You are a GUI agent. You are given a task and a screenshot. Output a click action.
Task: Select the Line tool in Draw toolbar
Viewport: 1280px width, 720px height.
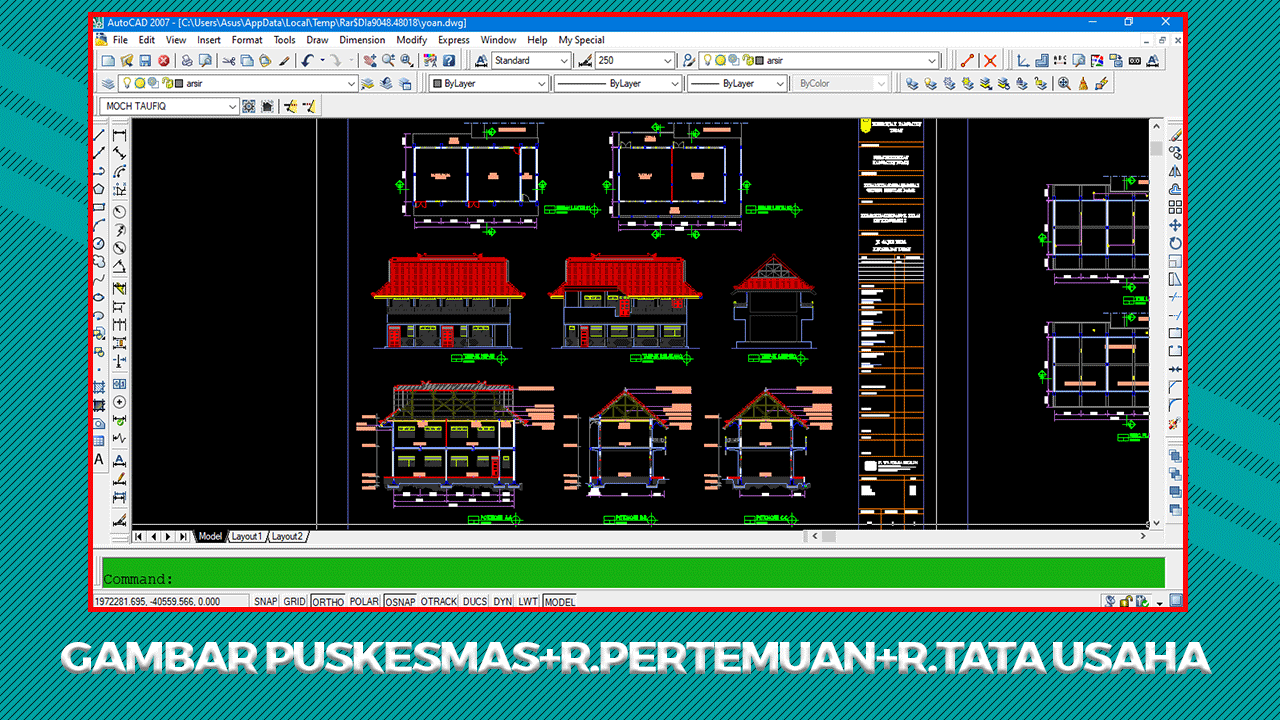[x=100, y=134]
